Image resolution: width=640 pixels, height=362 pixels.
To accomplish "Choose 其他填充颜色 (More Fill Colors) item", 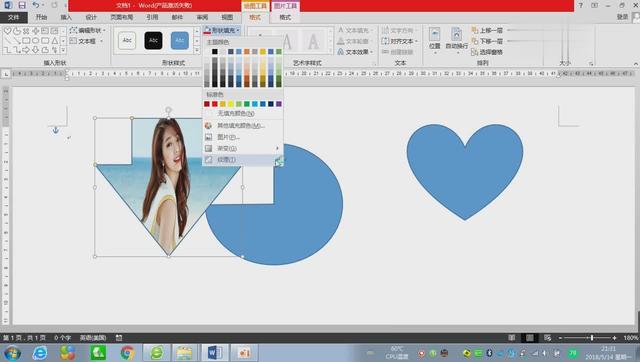I will point(243,125).
